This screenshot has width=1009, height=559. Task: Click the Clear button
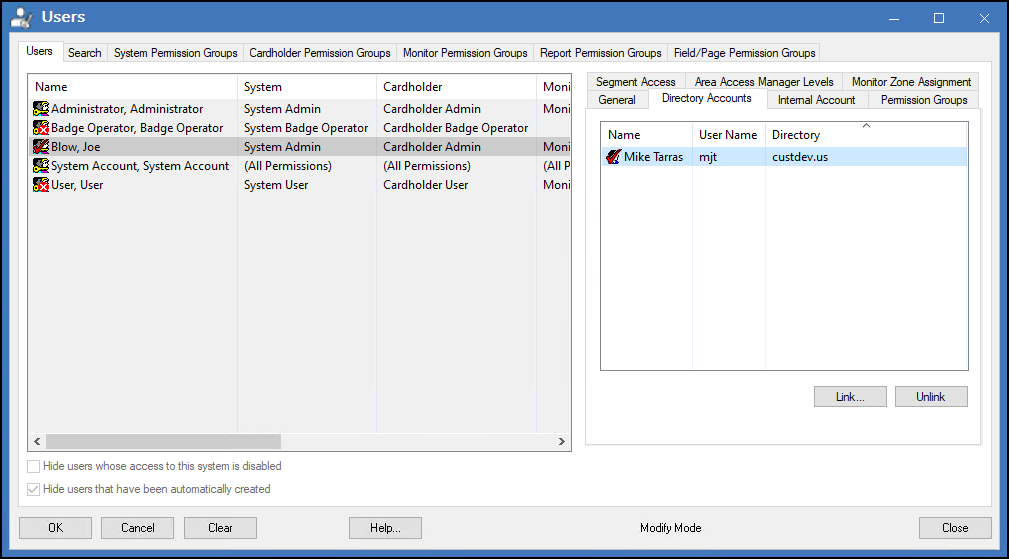[x=220, y=528]
